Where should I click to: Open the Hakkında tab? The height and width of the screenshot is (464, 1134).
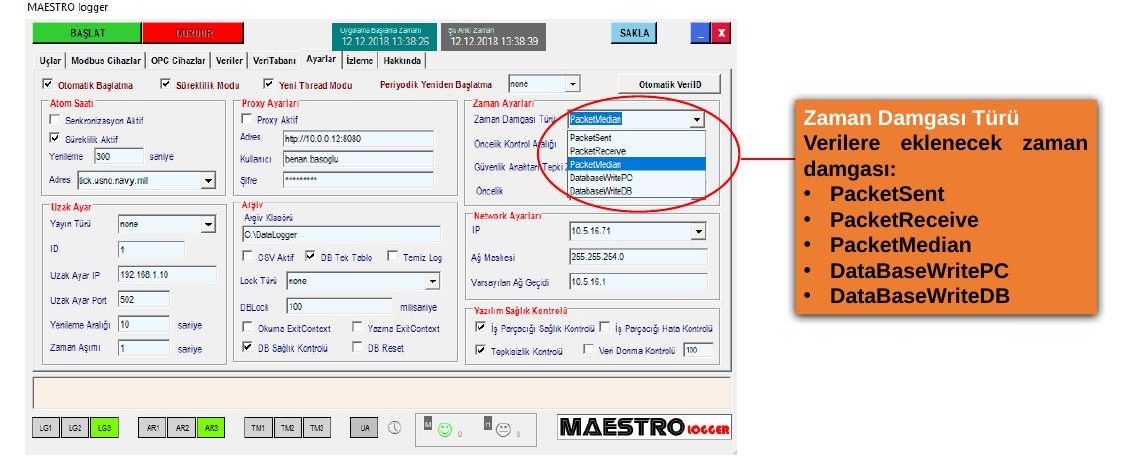[401, 61]
